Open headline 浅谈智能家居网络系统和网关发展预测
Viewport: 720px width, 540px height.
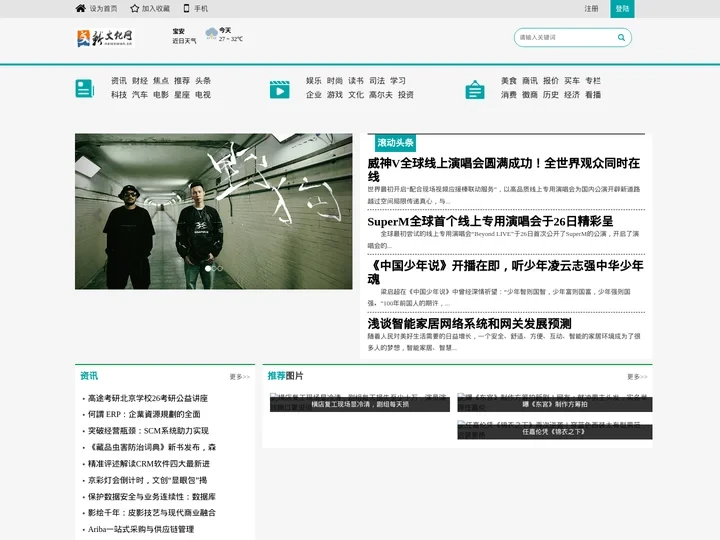pos(469,324)
